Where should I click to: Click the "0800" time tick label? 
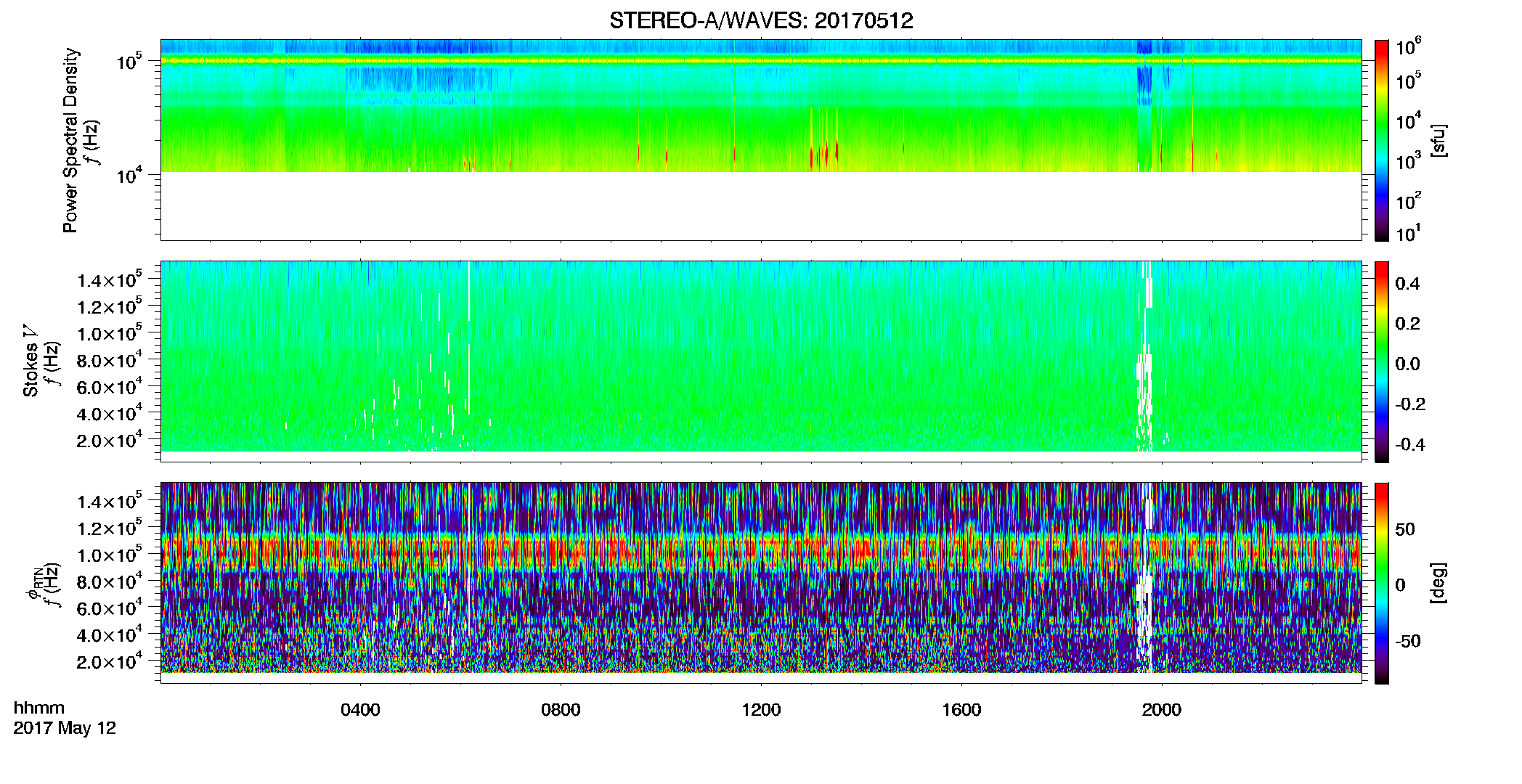tap(561, 710)
